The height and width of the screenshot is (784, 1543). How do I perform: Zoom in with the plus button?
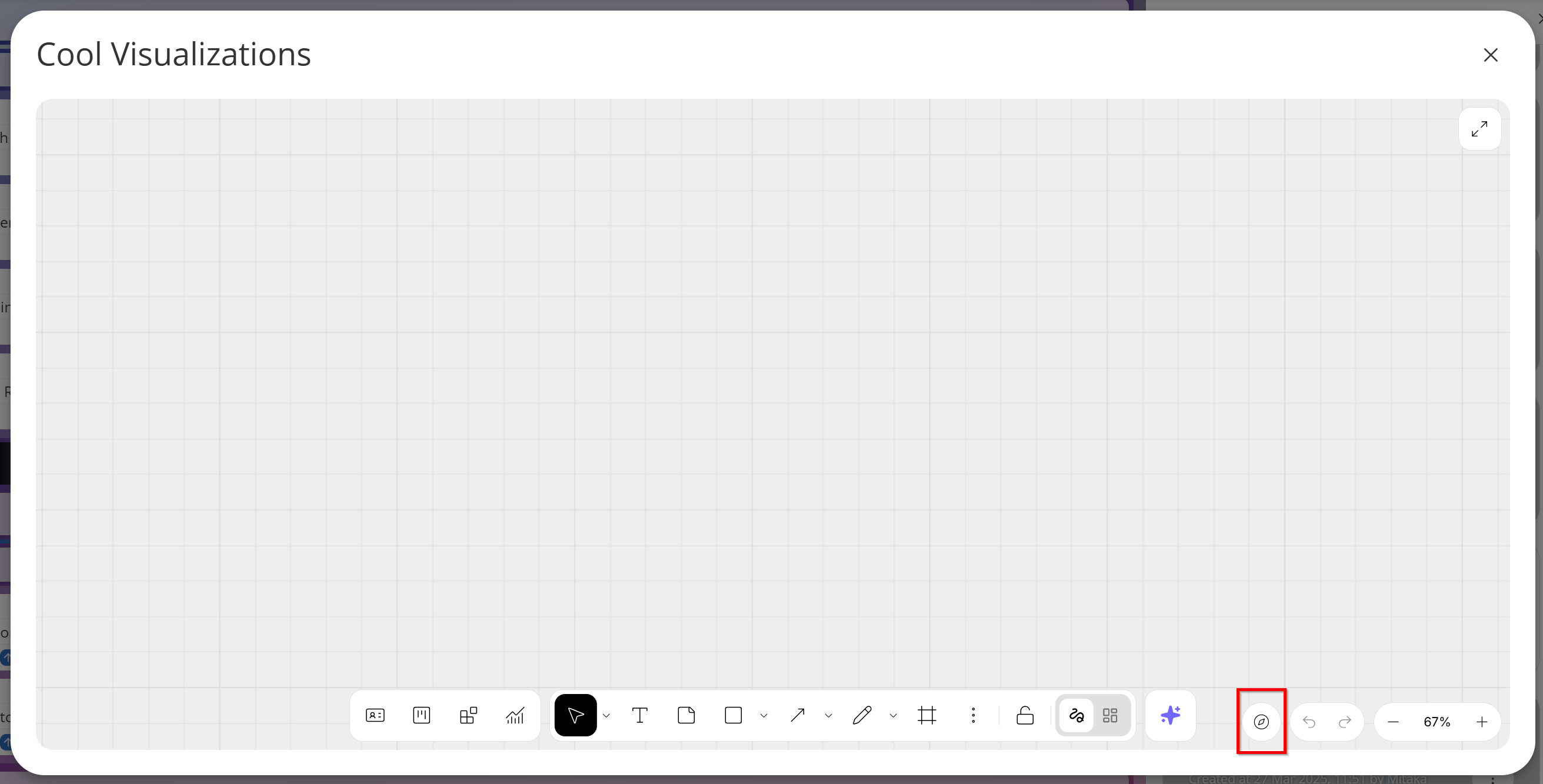(1481, 722)
